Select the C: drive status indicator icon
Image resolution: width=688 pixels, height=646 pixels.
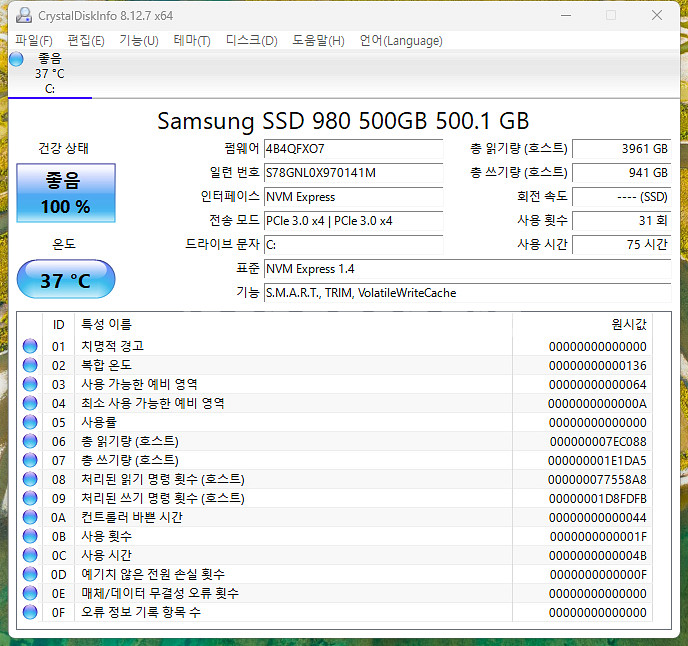pyautogui.click(x=16, y=59)
